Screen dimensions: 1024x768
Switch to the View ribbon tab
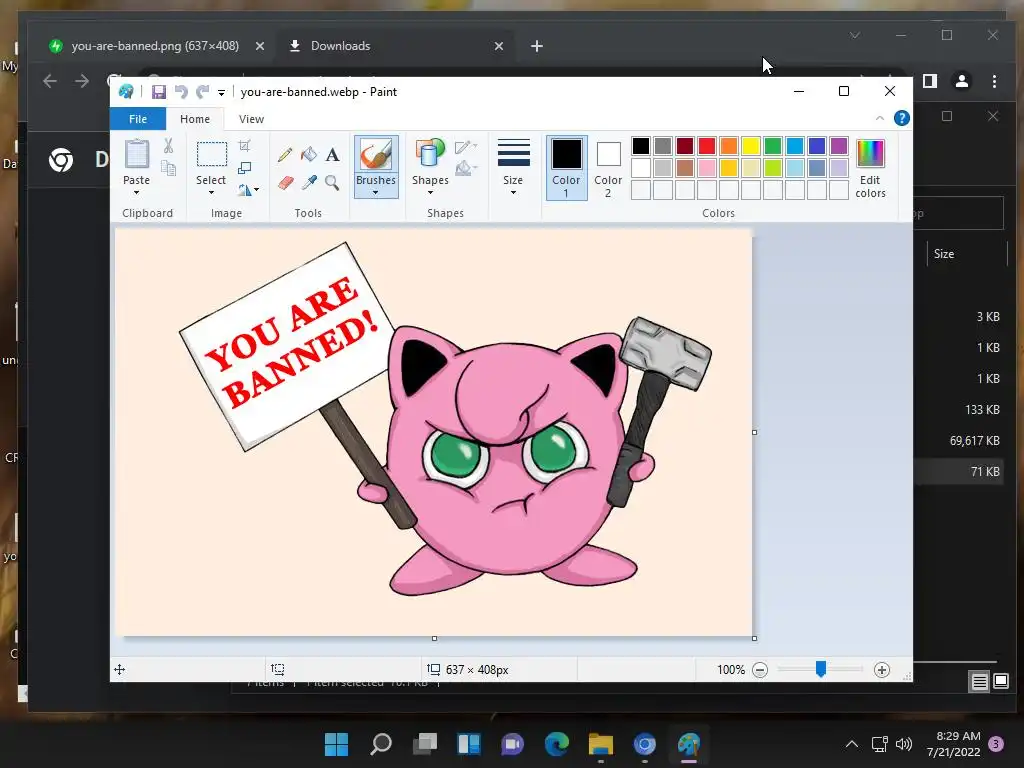(x=251, y=119)
